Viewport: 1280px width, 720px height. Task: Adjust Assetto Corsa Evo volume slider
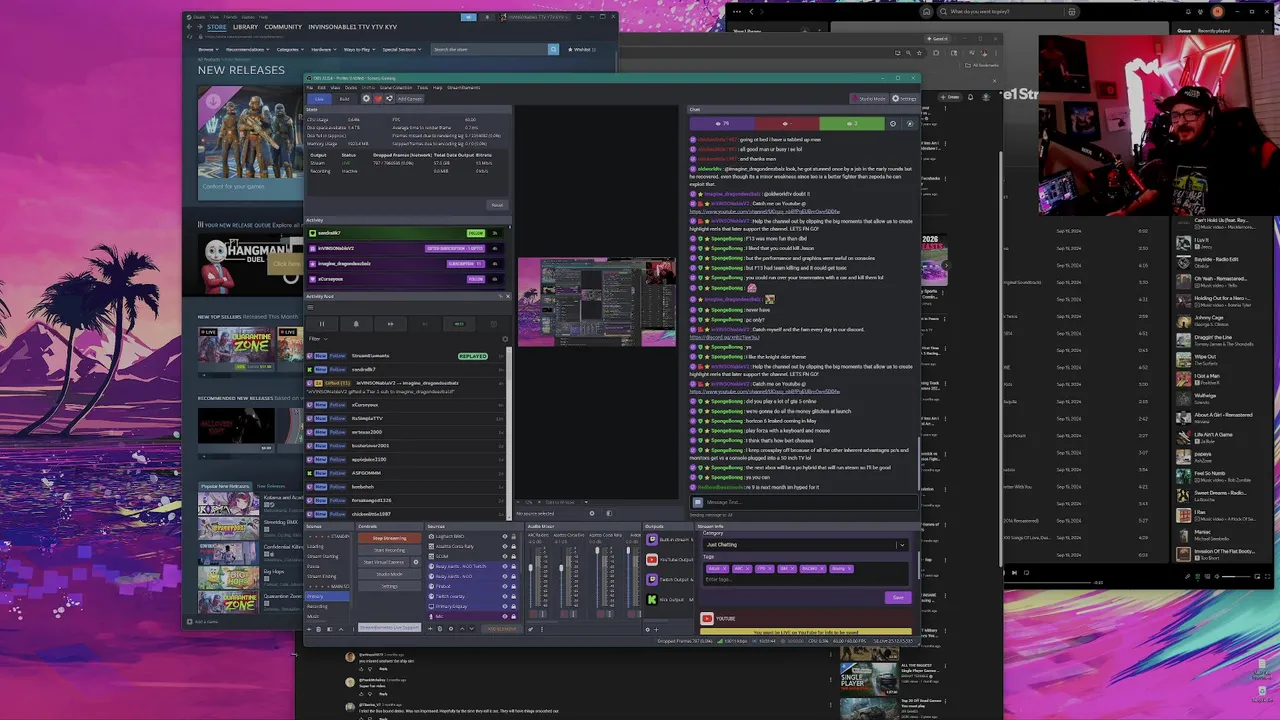(561, 567)
